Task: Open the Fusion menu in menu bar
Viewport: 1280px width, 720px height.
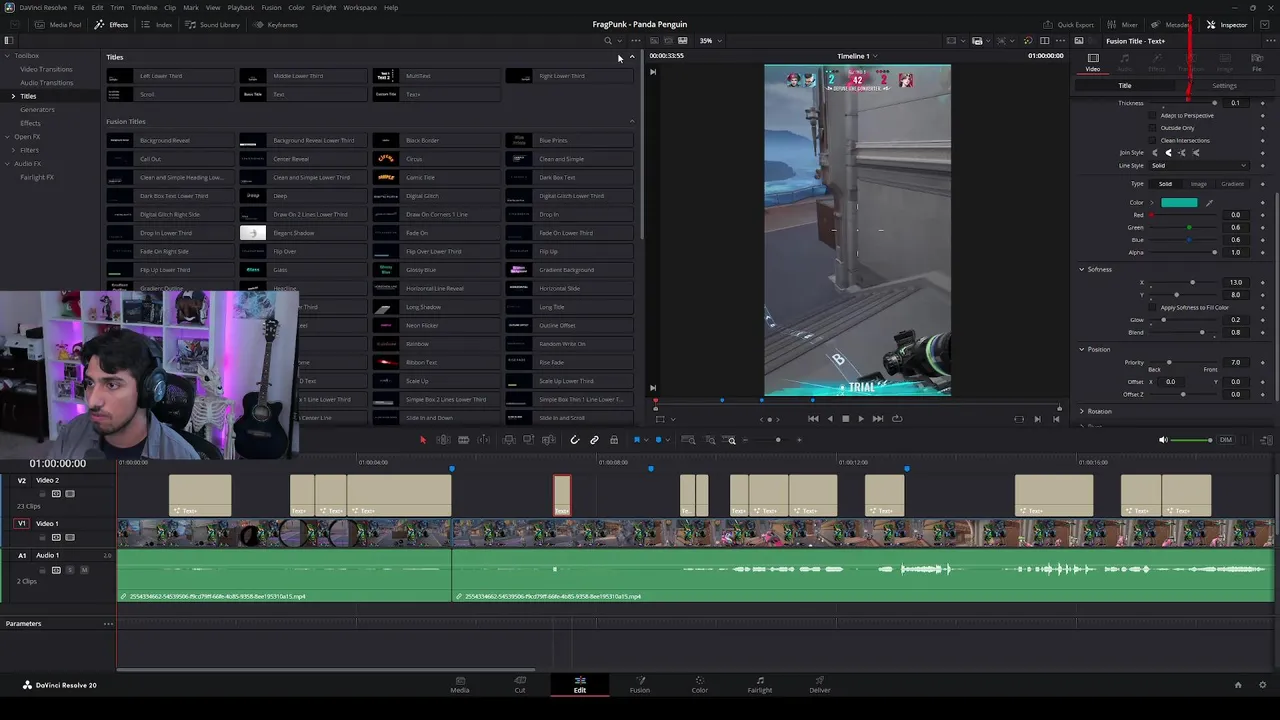Action: pyautogui.click(x=271, y=7)
